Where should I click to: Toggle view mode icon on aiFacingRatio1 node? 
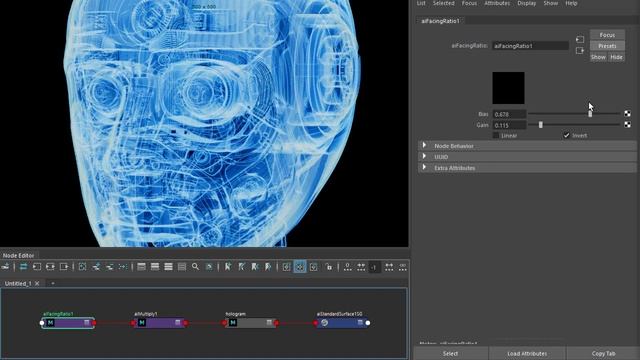[87, 322]
